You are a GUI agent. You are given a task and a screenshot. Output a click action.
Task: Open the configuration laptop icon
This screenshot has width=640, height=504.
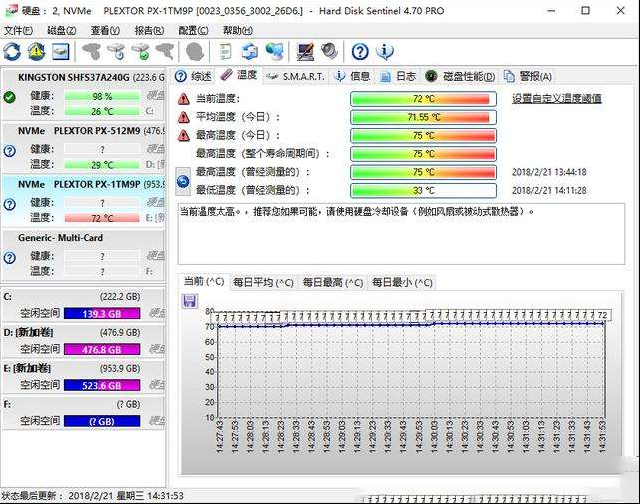tap(305, 51)
